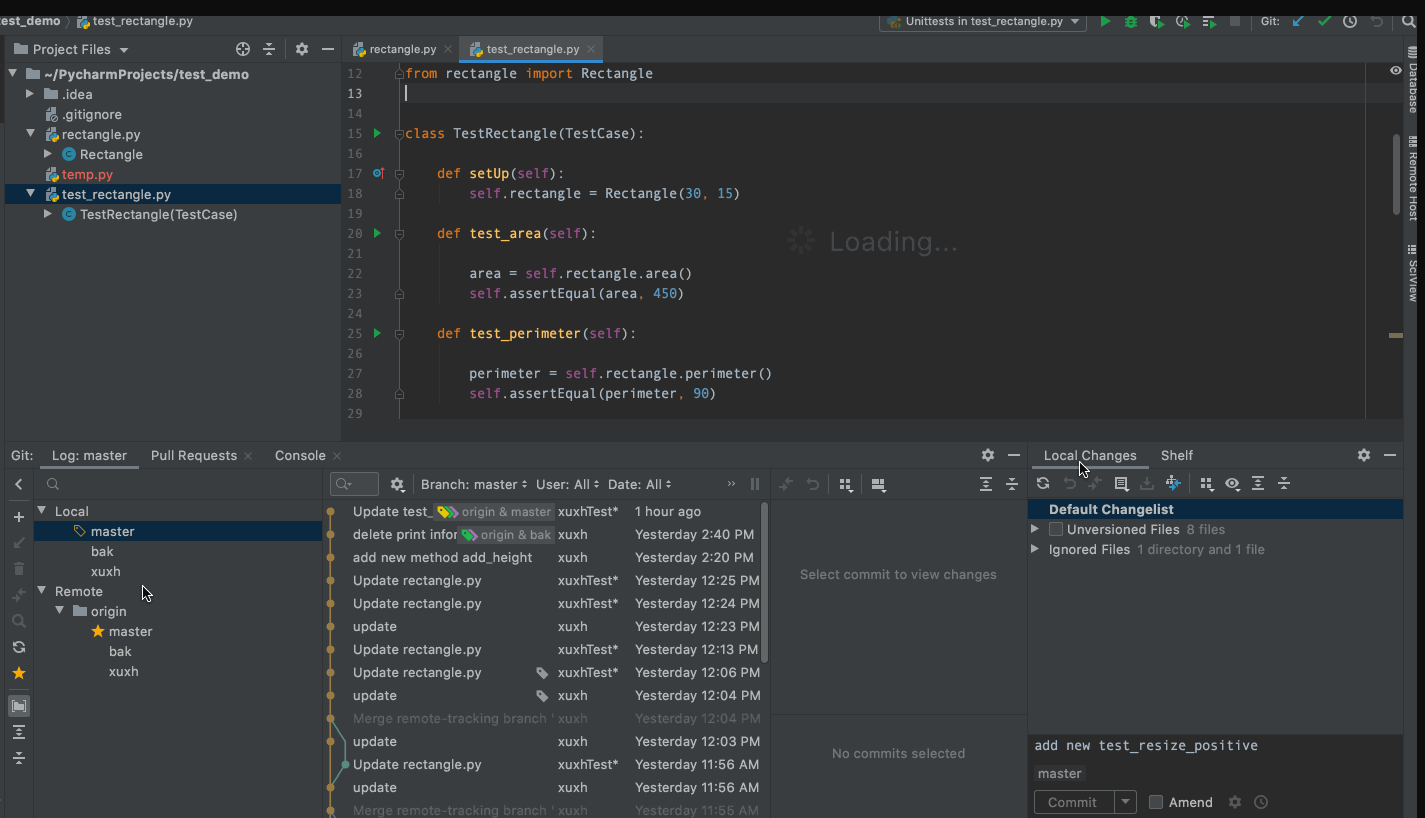Update project with the blue Git arrow
Screen dimensions: 1425x818
[1298, 21]
